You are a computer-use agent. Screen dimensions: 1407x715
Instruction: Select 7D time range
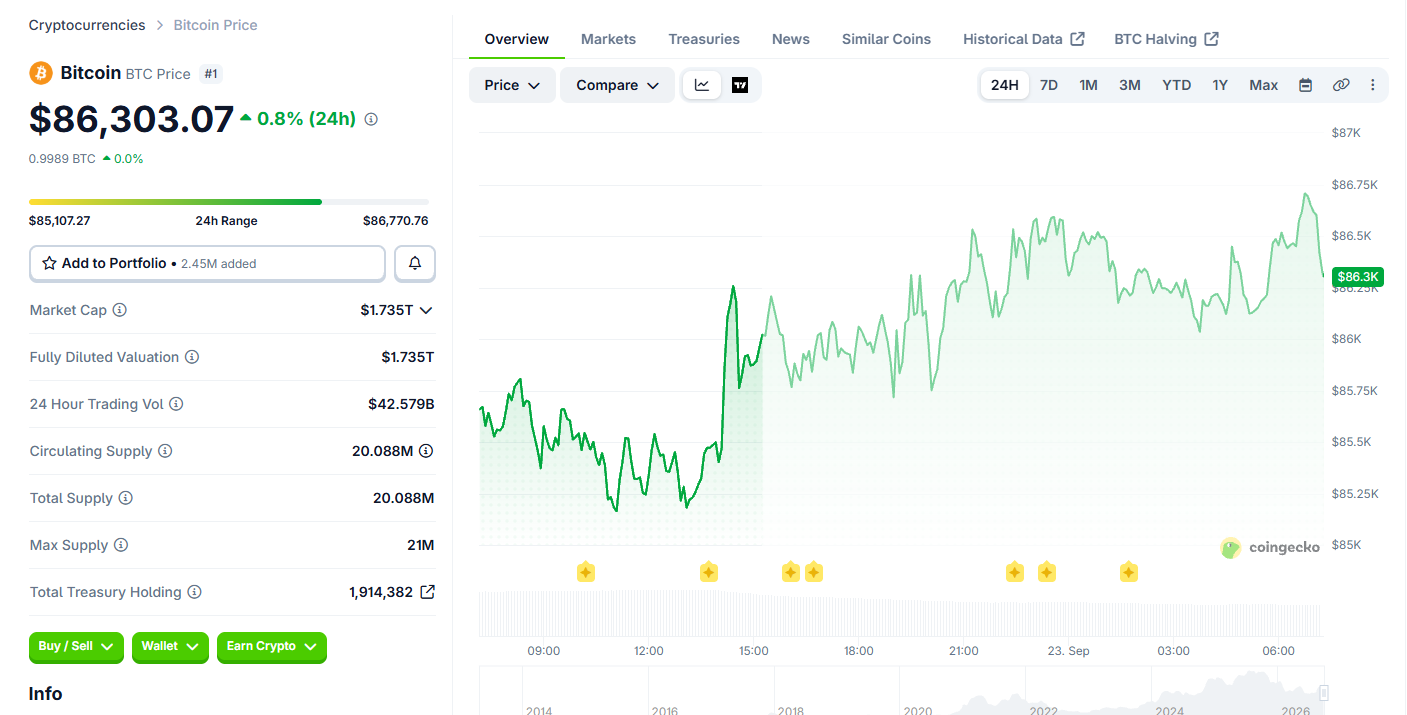pos(1049,85)
